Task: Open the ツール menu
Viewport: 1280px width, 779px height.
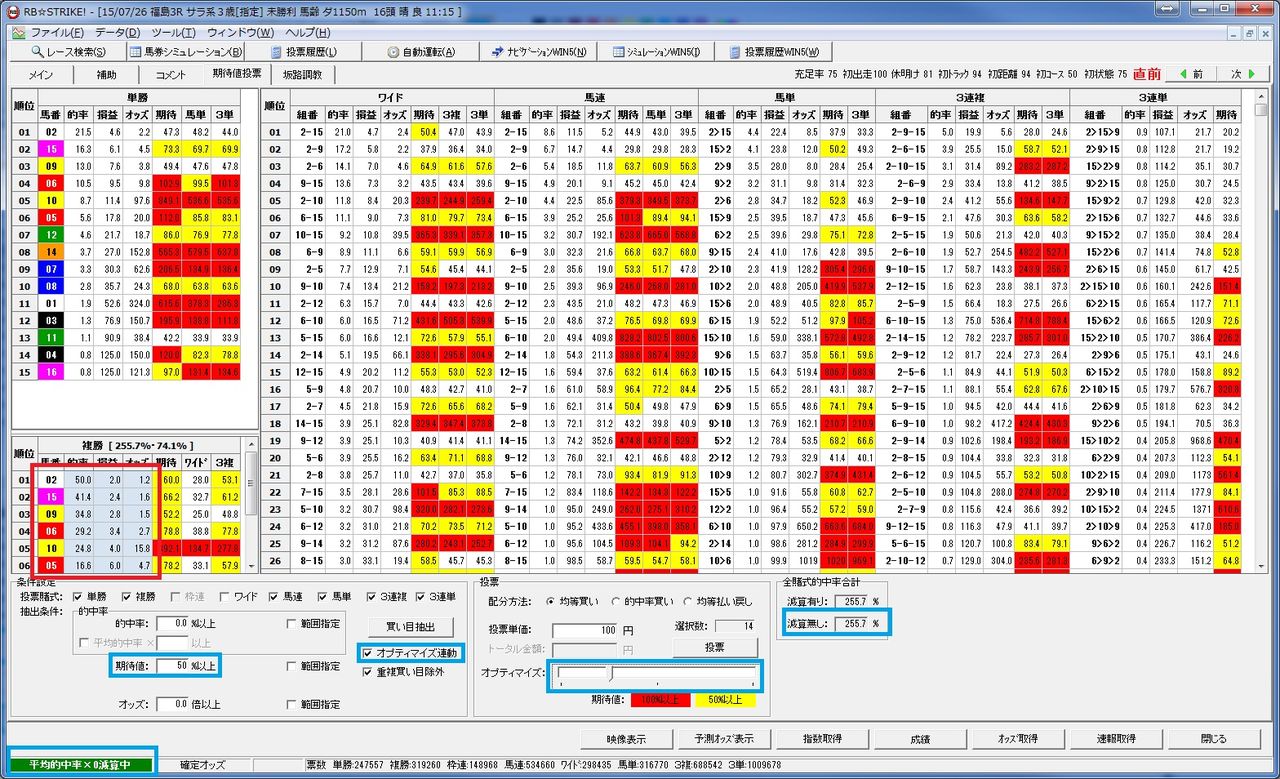Action: click(173, 32)
